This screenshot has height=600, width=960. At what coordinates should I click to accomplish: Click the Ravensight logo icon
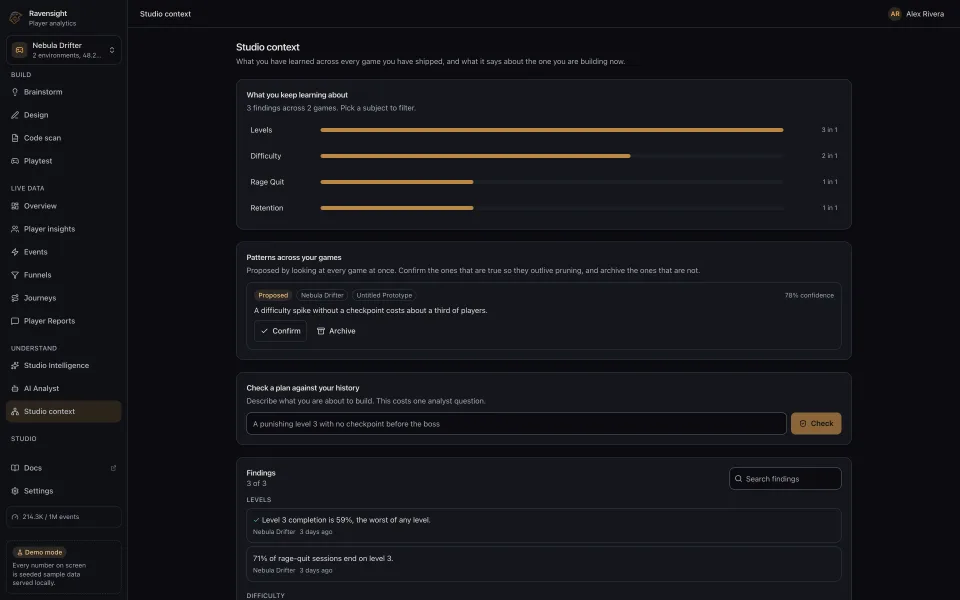click(x=16, y=18)
